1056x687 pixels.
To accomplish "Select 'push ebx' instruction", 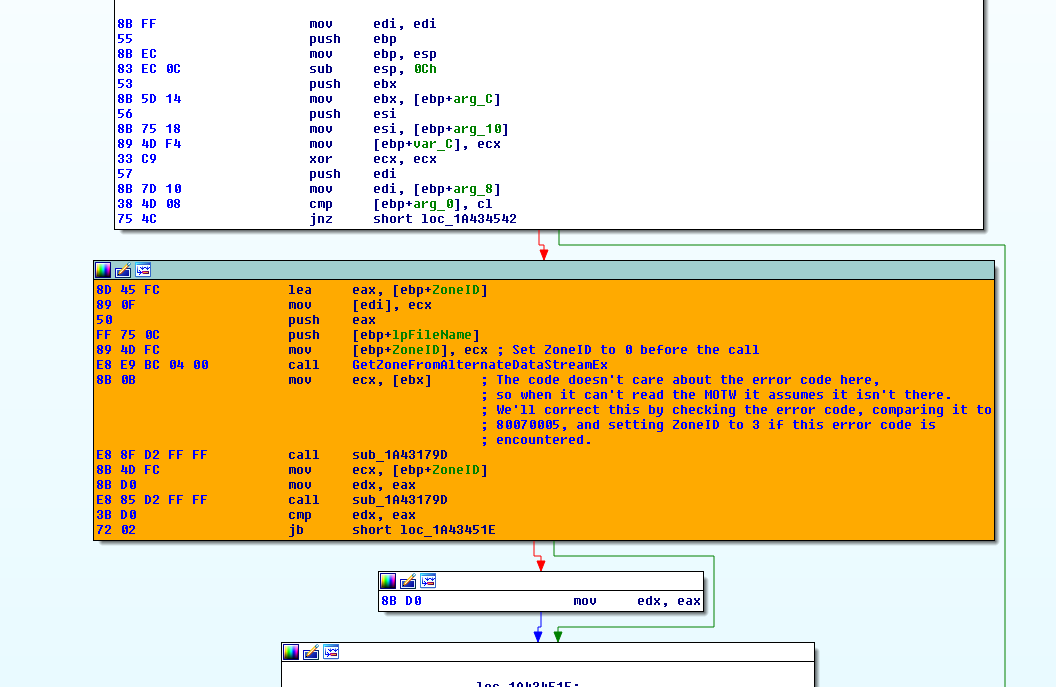I will [353, 84].
